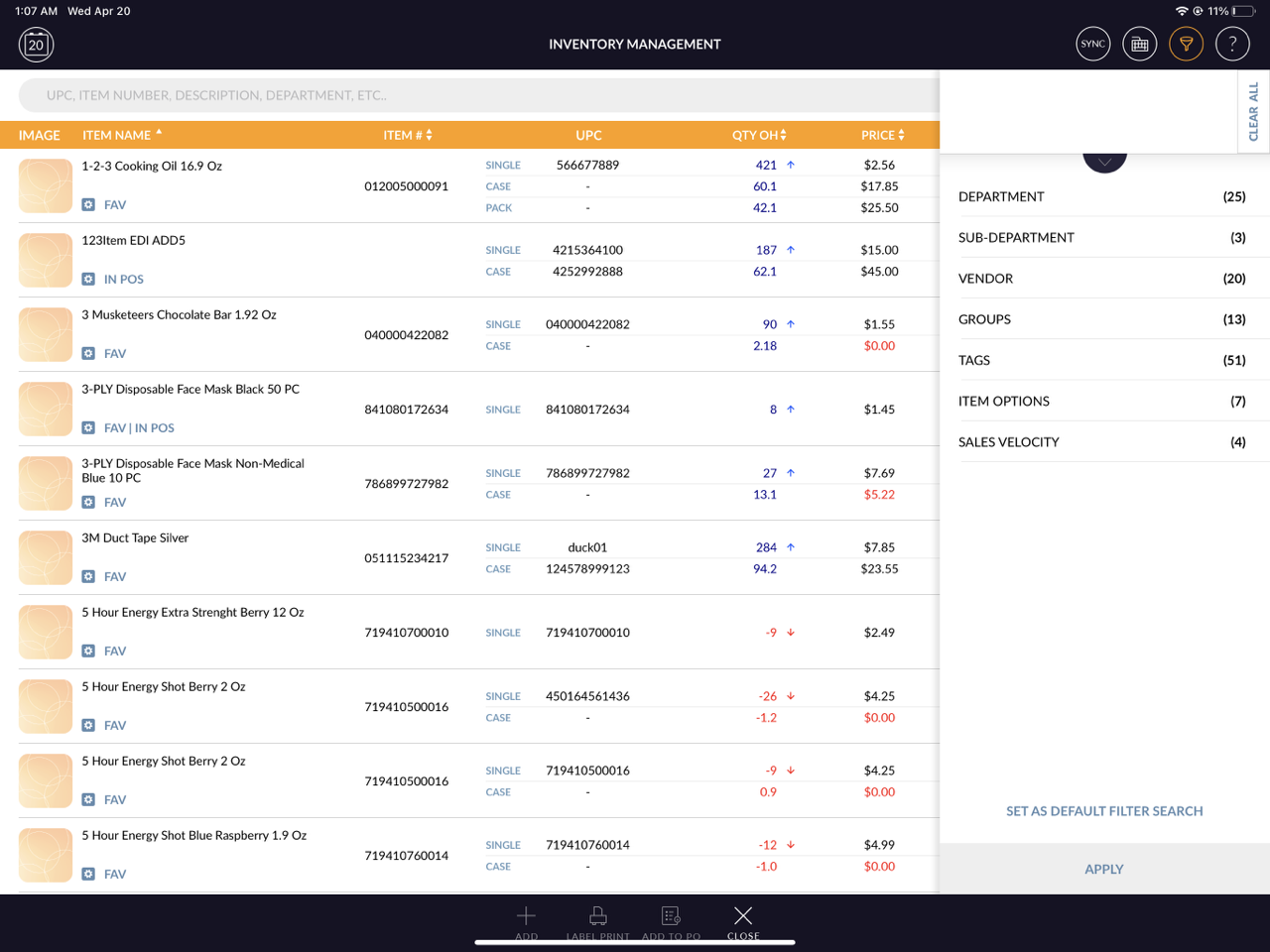Click the store number 20 icon
Screen dimensions: 1270x952
[36, 44]
